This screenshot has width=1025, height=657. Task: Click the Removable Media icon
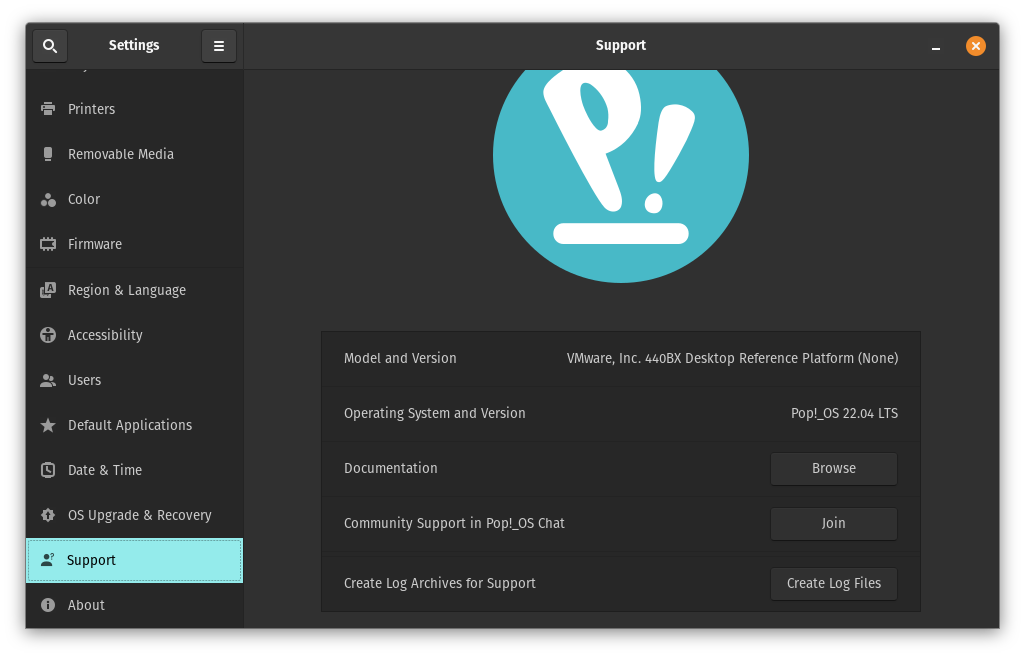48,154
